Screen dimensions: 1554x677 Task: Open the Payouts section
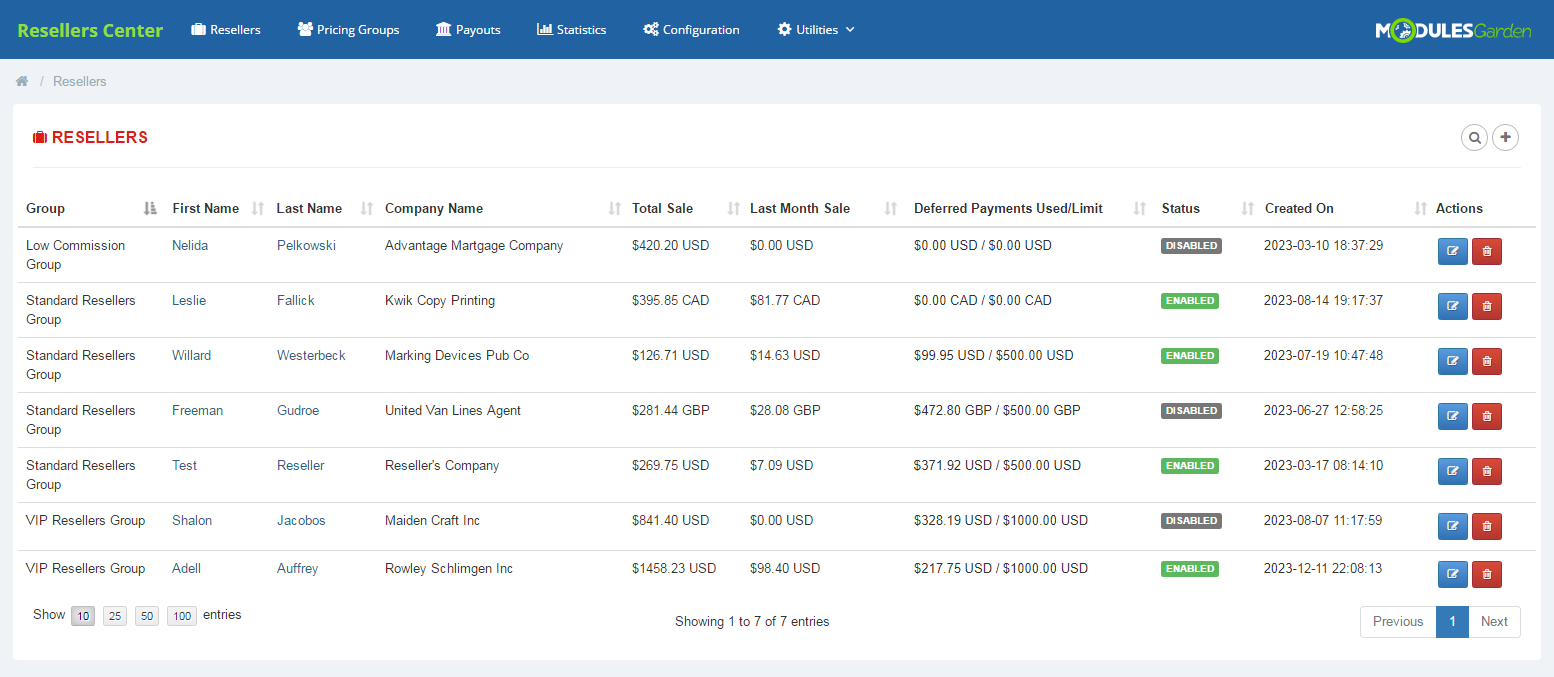click(x=441, y=29)
